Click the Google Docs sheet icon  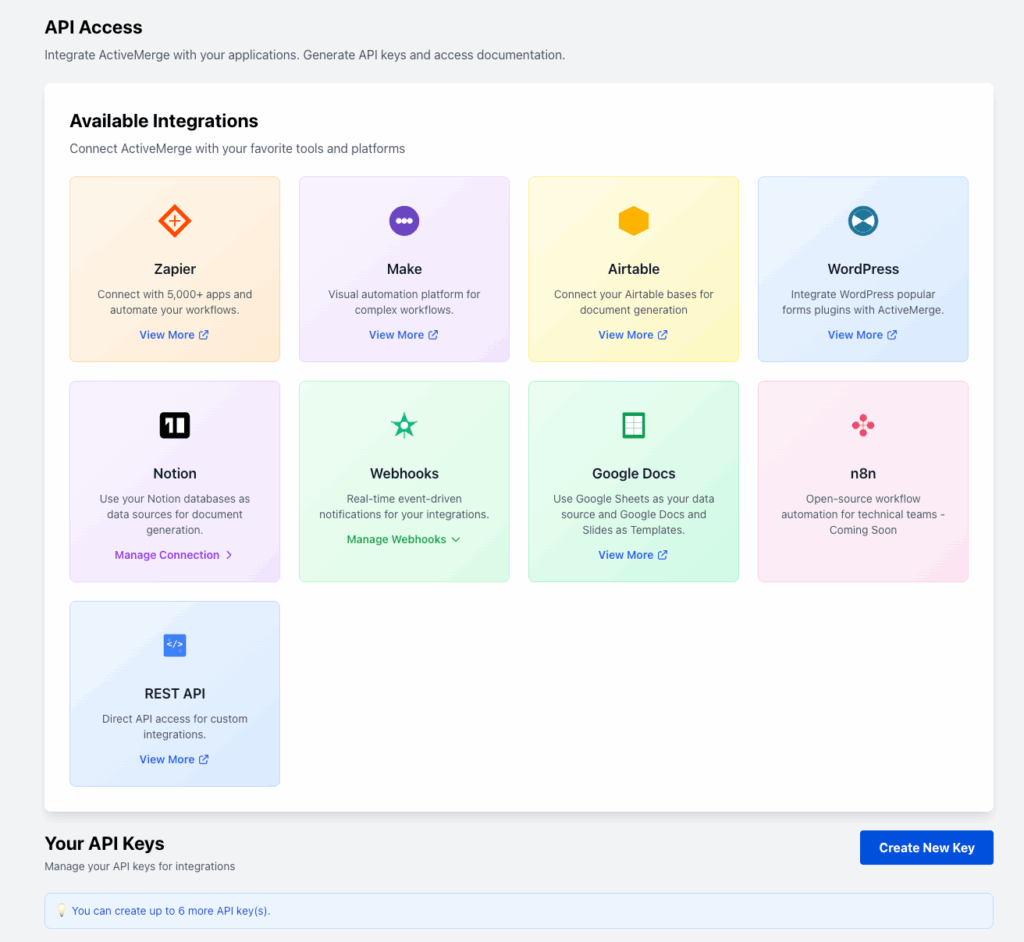(633, 425)
